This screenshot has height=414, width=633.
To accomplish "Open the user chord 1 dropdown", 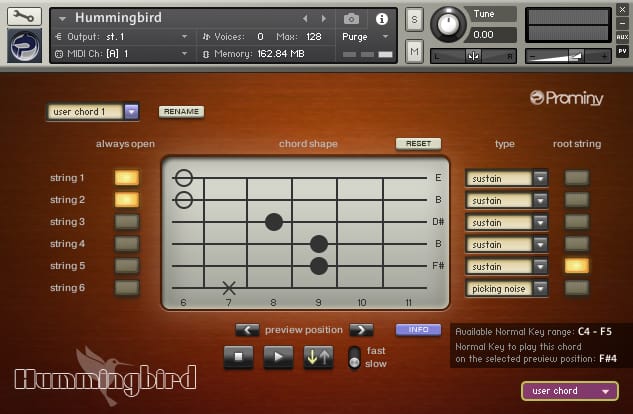I will tap(132, 111).
